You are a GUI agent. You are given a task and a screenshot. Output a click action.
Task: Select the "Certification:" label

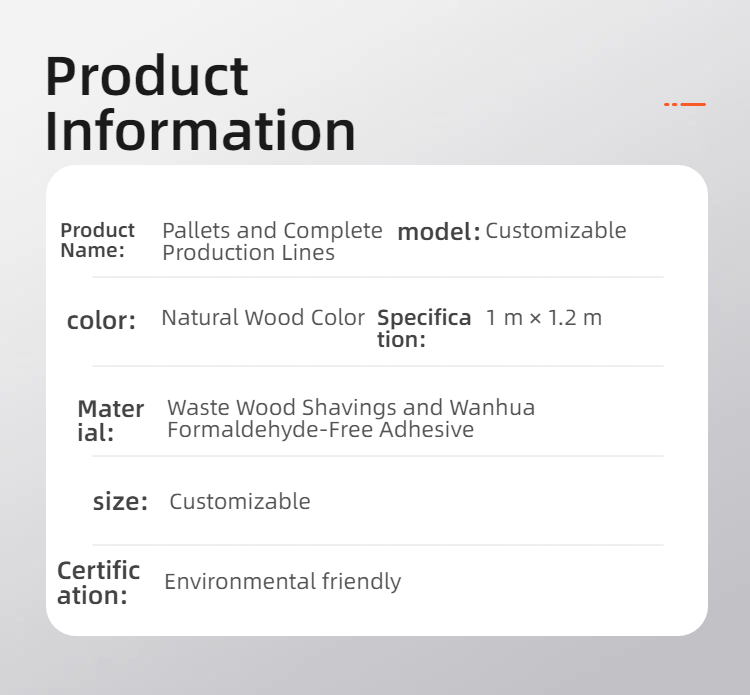(x=98, y=583)
